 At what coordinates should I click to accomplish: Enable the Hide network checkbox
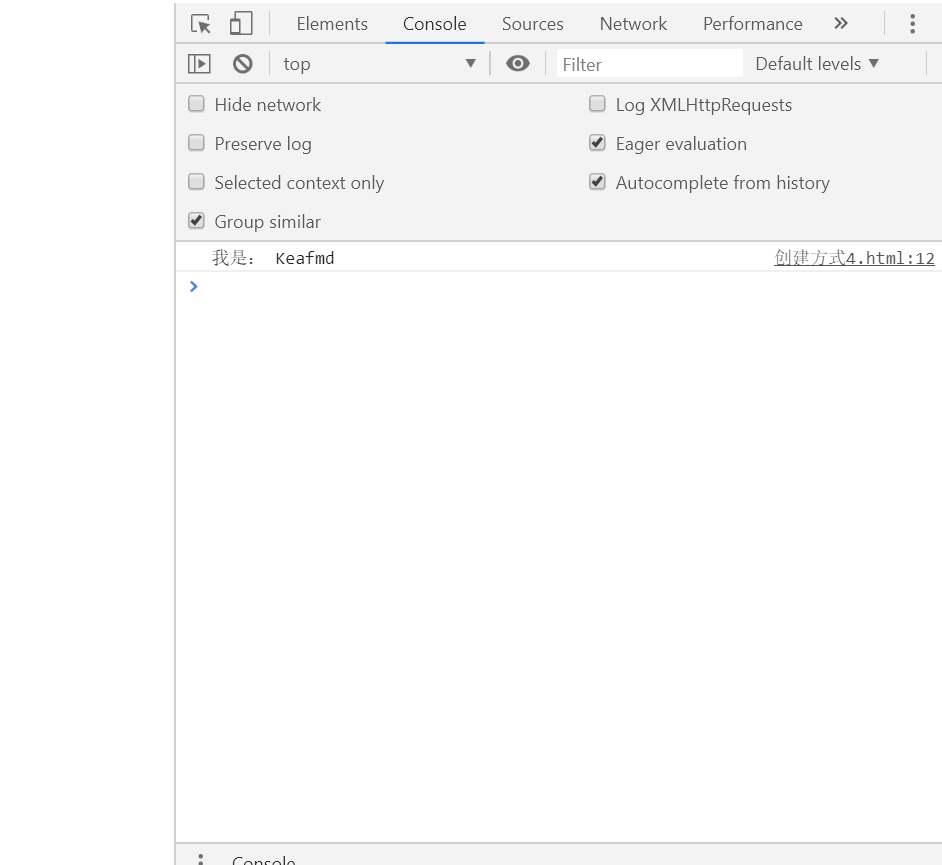196,104
